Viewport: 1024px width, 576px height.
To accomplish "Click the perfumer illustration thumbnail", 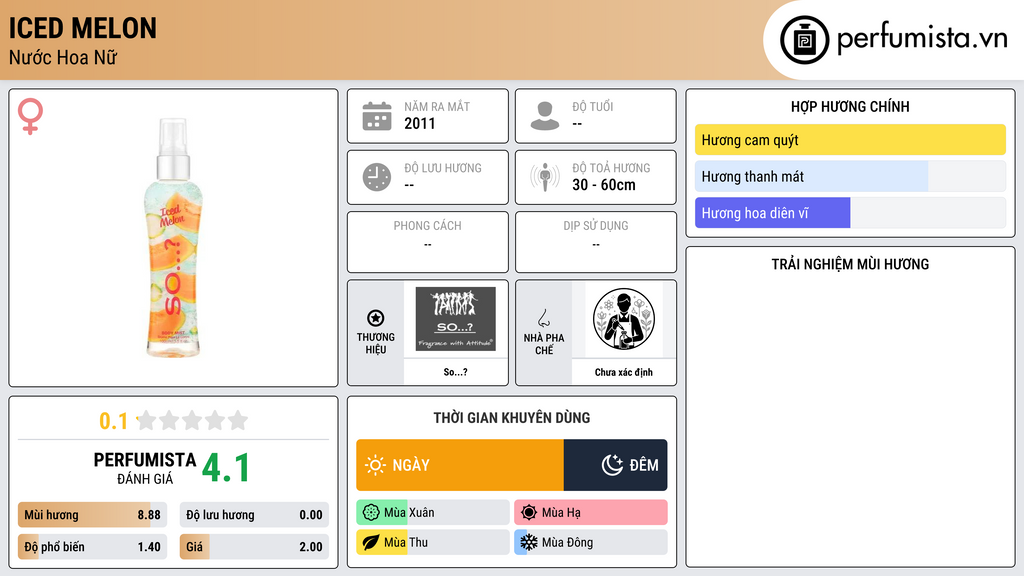I will [624, 319].
